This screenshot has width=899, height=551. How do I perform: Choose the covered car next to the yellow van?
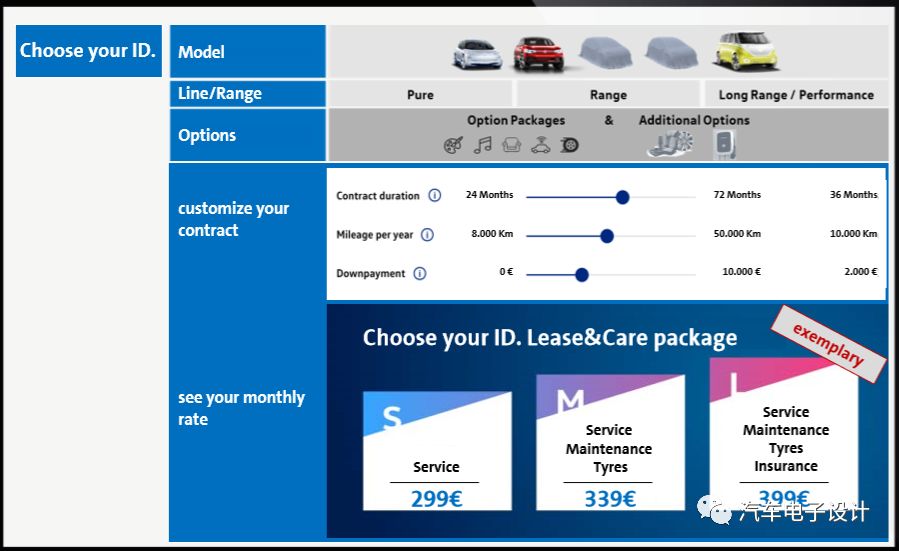point(671,53)
